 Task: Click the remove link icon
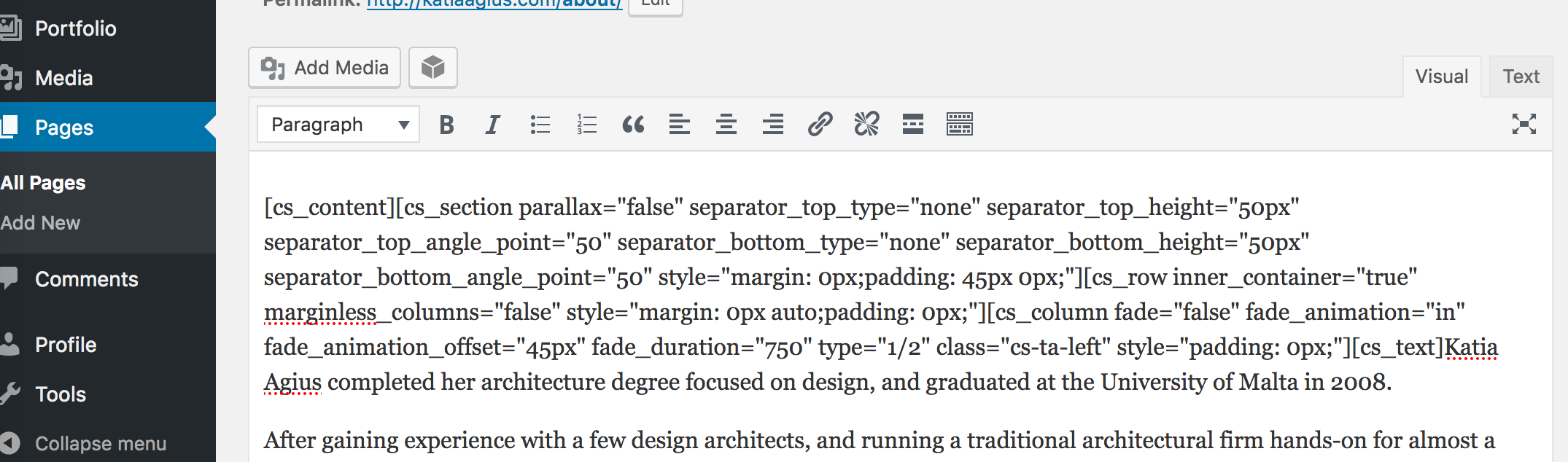866,125
